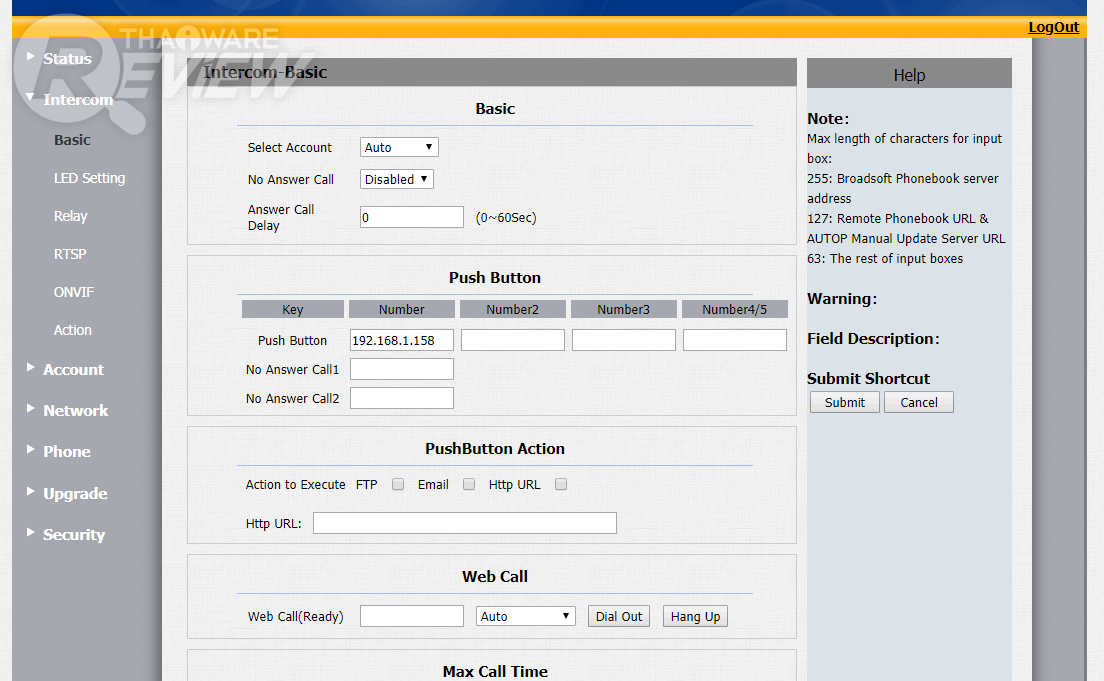Click the Submit Shortcut heading

click(868, 379)
